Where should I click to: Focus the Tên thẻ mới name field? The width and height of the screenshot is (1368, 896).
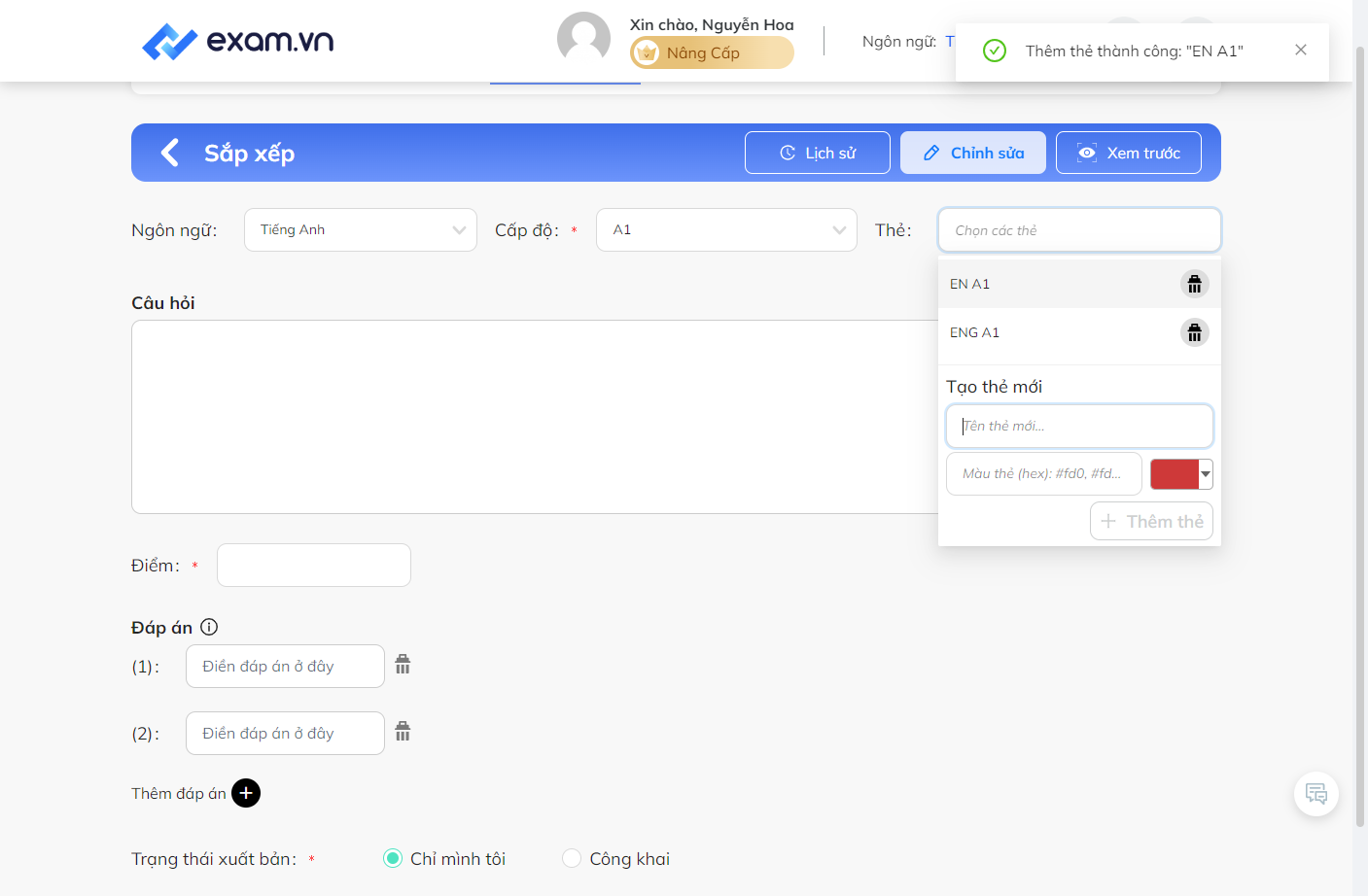(x=1079, y=427)
